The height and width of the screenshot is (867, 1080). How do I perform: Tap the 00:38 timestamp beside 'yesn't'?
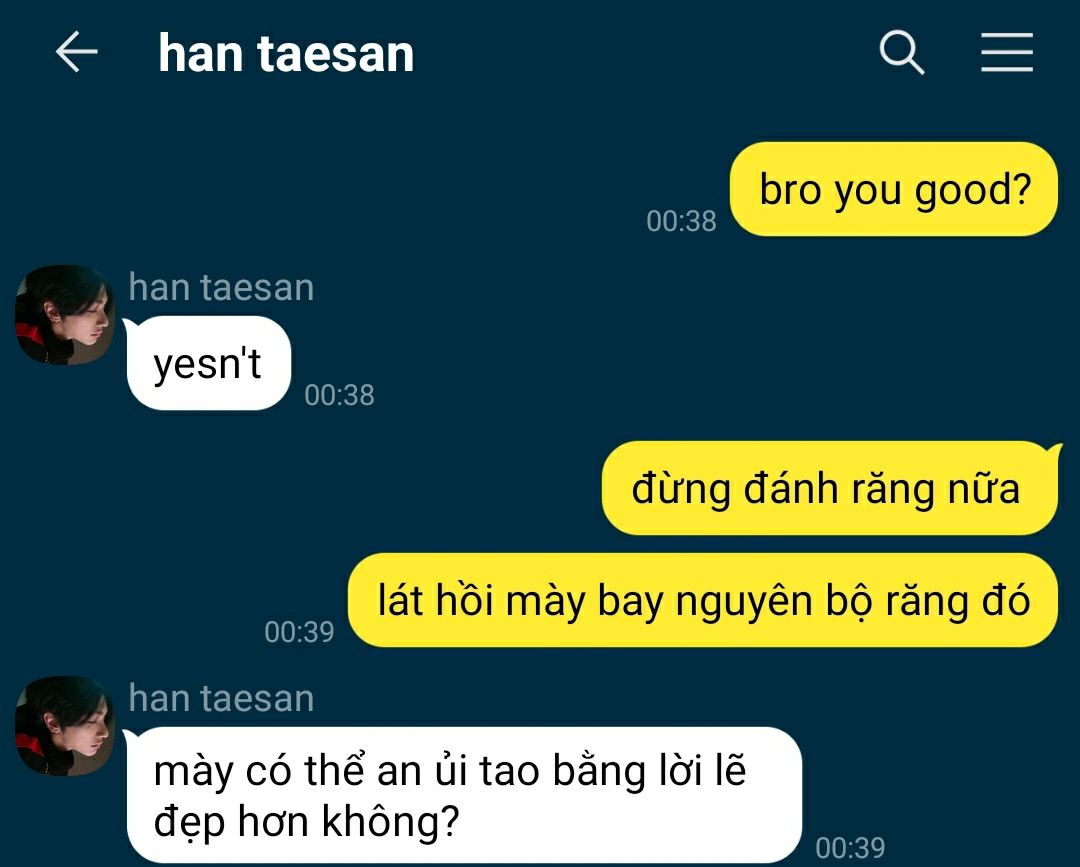(340, 395)
